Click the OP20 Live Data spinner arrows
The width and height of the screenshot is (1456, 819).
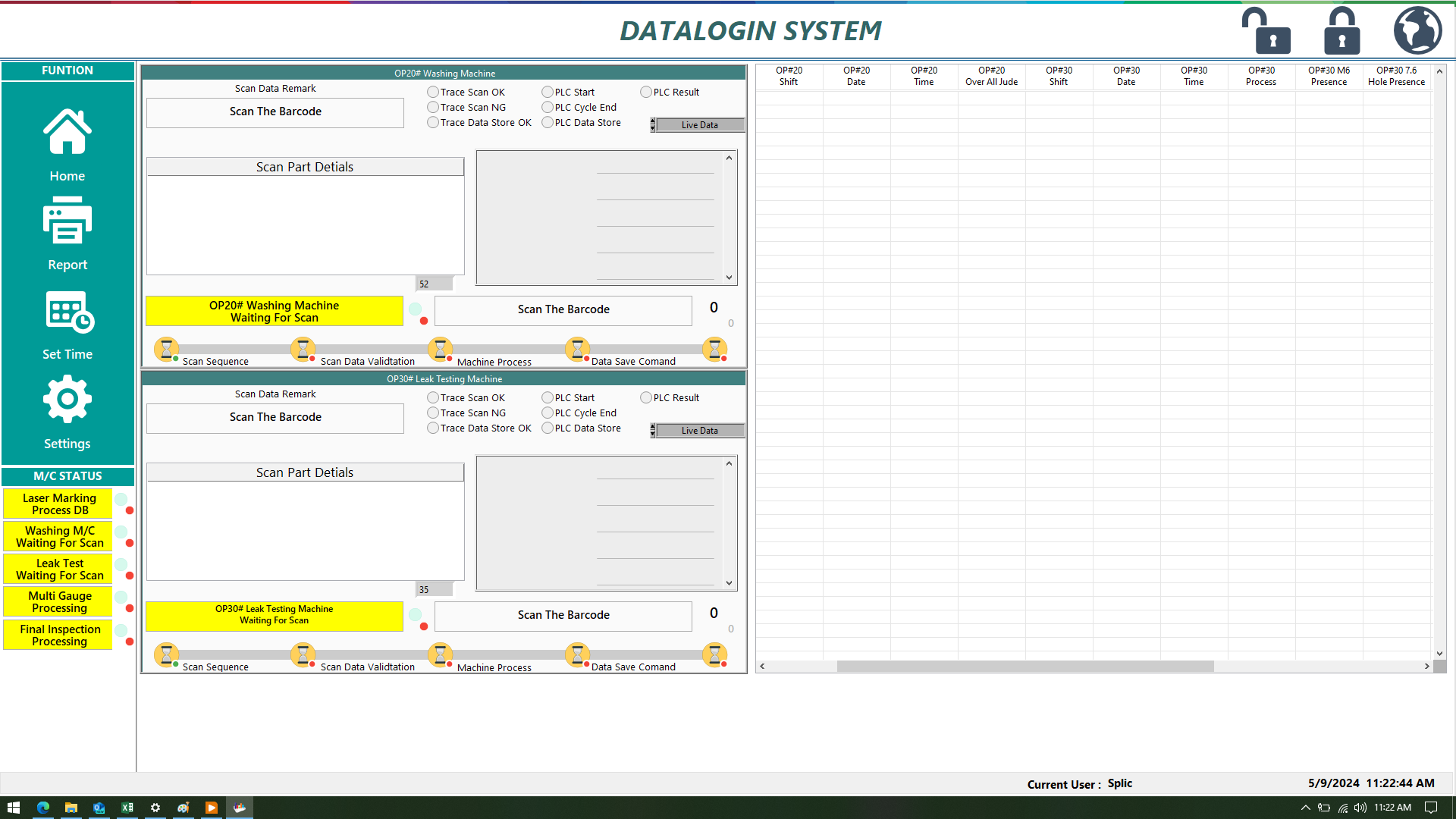click(x=653, y=125)
